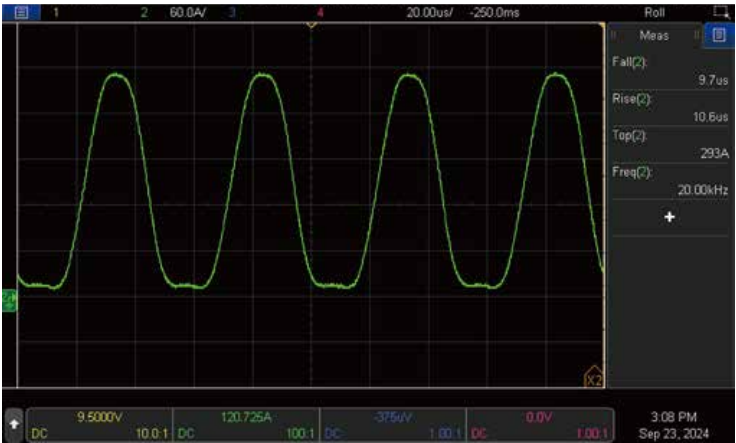The height and width of the screenshot is (443, 736).
Task: Click the -250.0ms horizontal delay value
Action: tap(494, 13)
